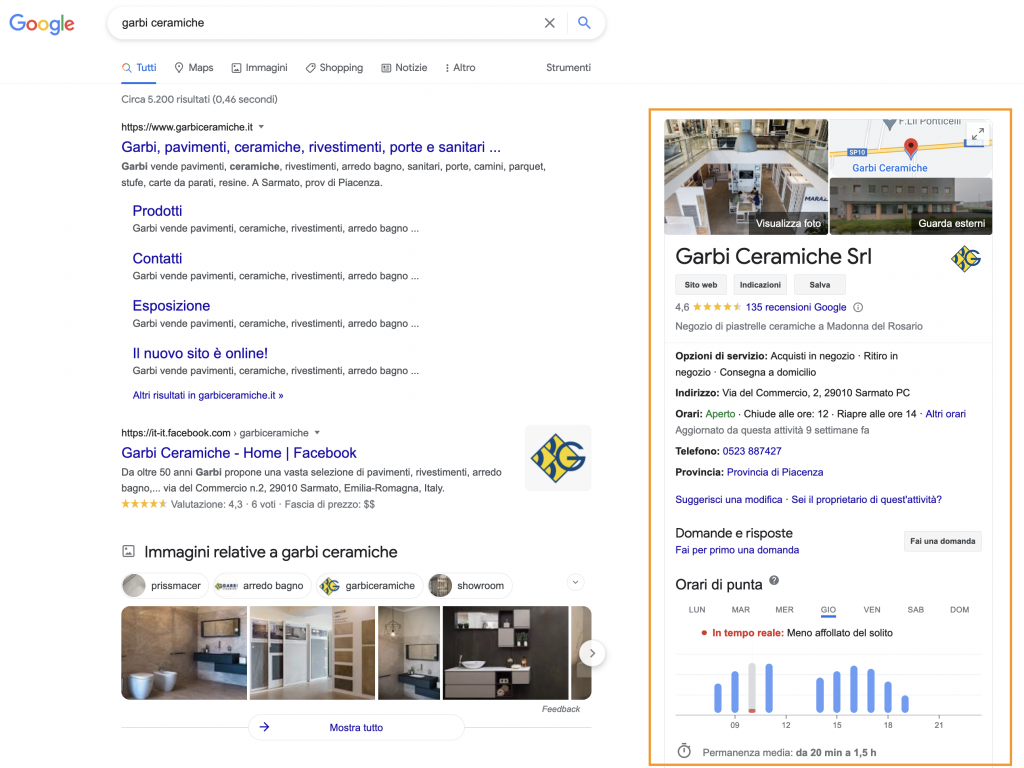The image size is (1024, 768).
Task: Focus the search field containing garbi ceramiche
Action: 327,23
